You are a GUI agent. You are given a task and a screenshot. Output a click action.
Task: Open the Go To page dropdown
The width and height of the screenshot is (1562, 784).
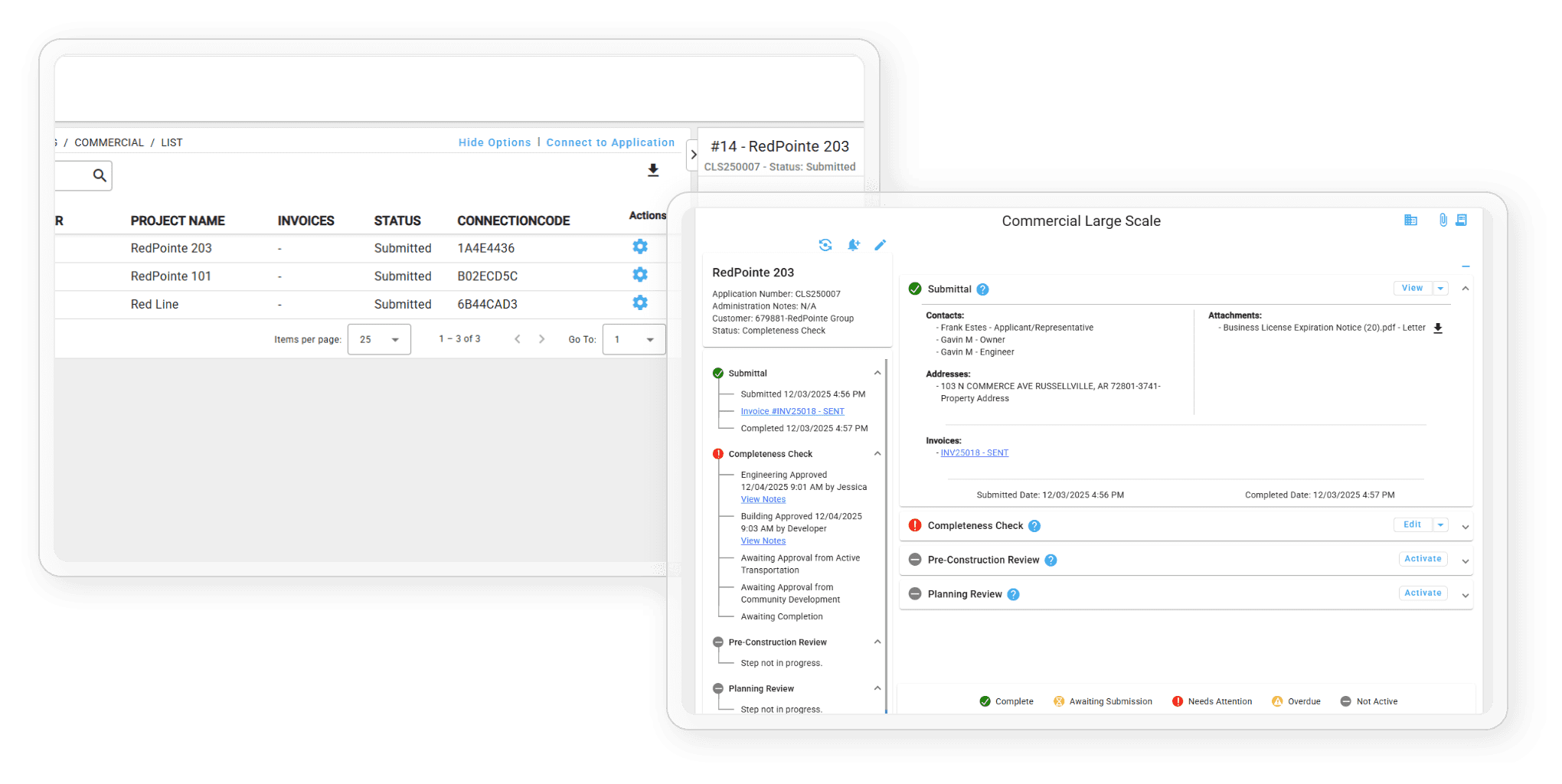coord(634,339)
